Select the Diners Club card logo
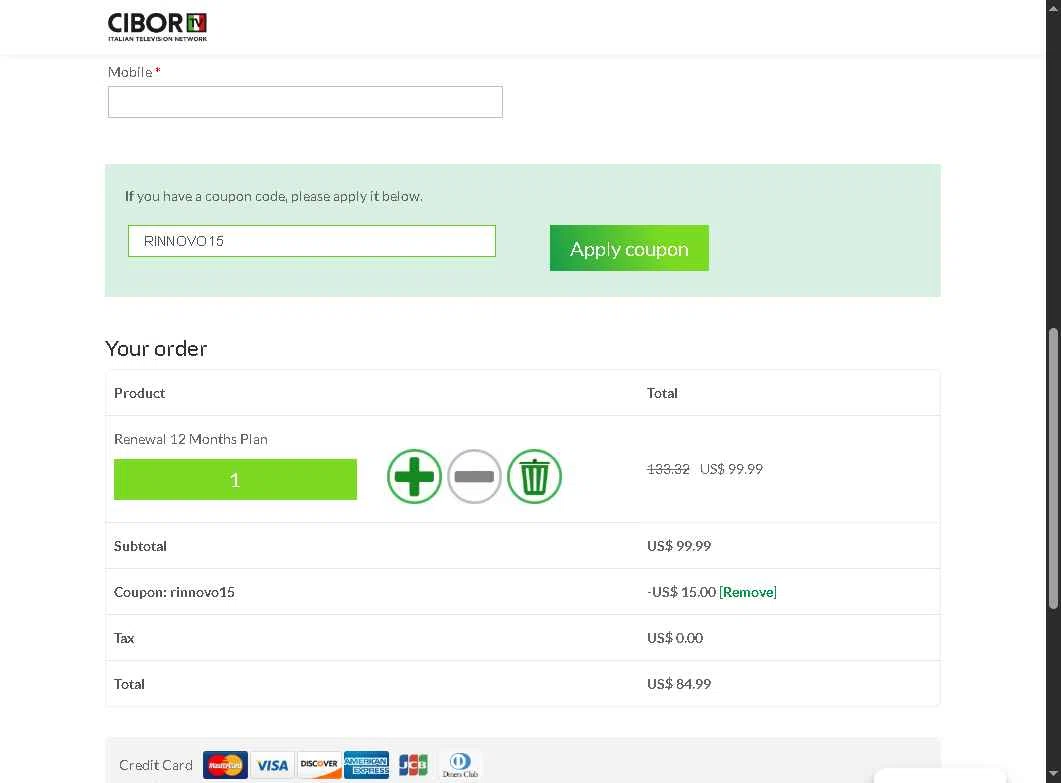The width and height of the screenshot is (1061, 783). pos(460,765)
